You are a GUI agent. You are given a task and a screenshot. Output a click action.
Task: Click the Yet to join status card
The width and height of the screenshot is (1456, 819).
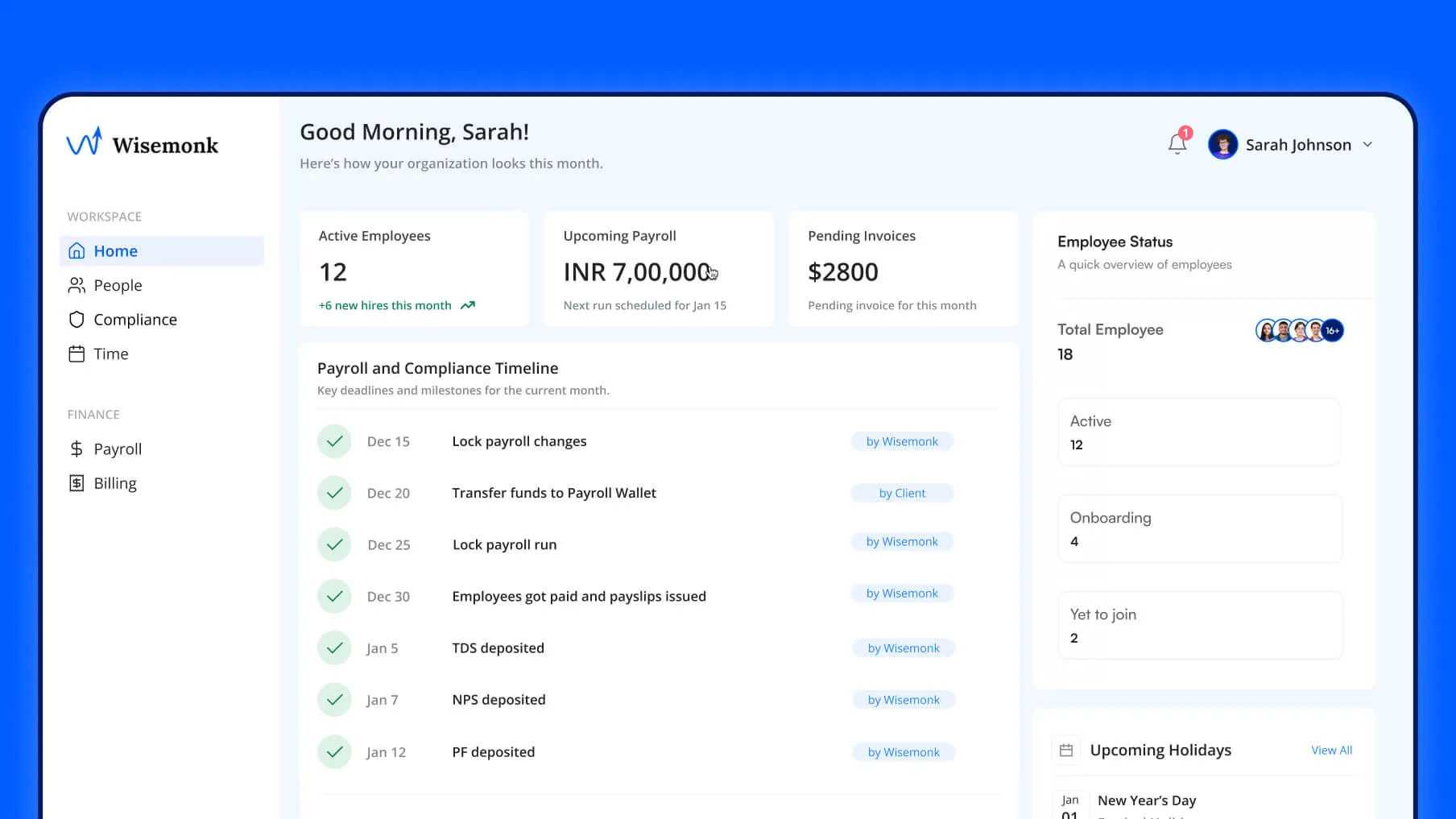(1199, 625)
